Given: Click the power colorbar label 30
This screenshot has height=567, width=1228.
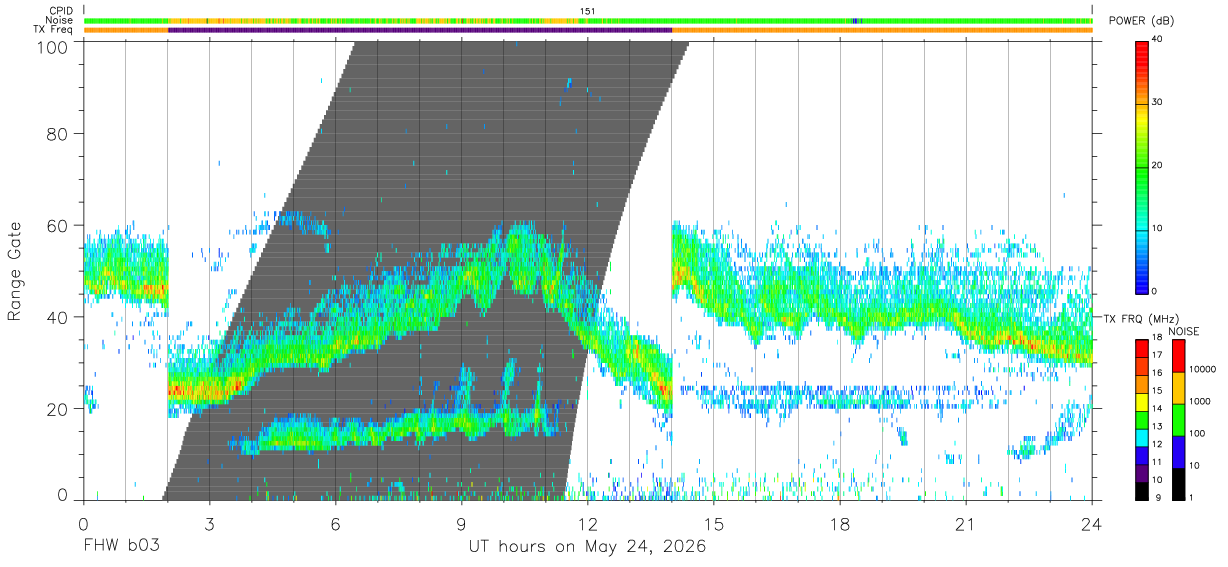Looking at the screenshot, I should [x=1158, y=102].
